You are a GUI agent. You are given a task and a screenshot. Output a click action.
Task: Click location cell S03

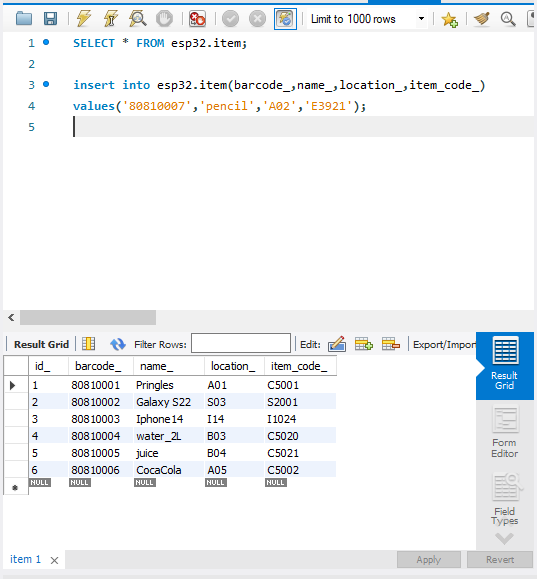click(x=234, y=402)
